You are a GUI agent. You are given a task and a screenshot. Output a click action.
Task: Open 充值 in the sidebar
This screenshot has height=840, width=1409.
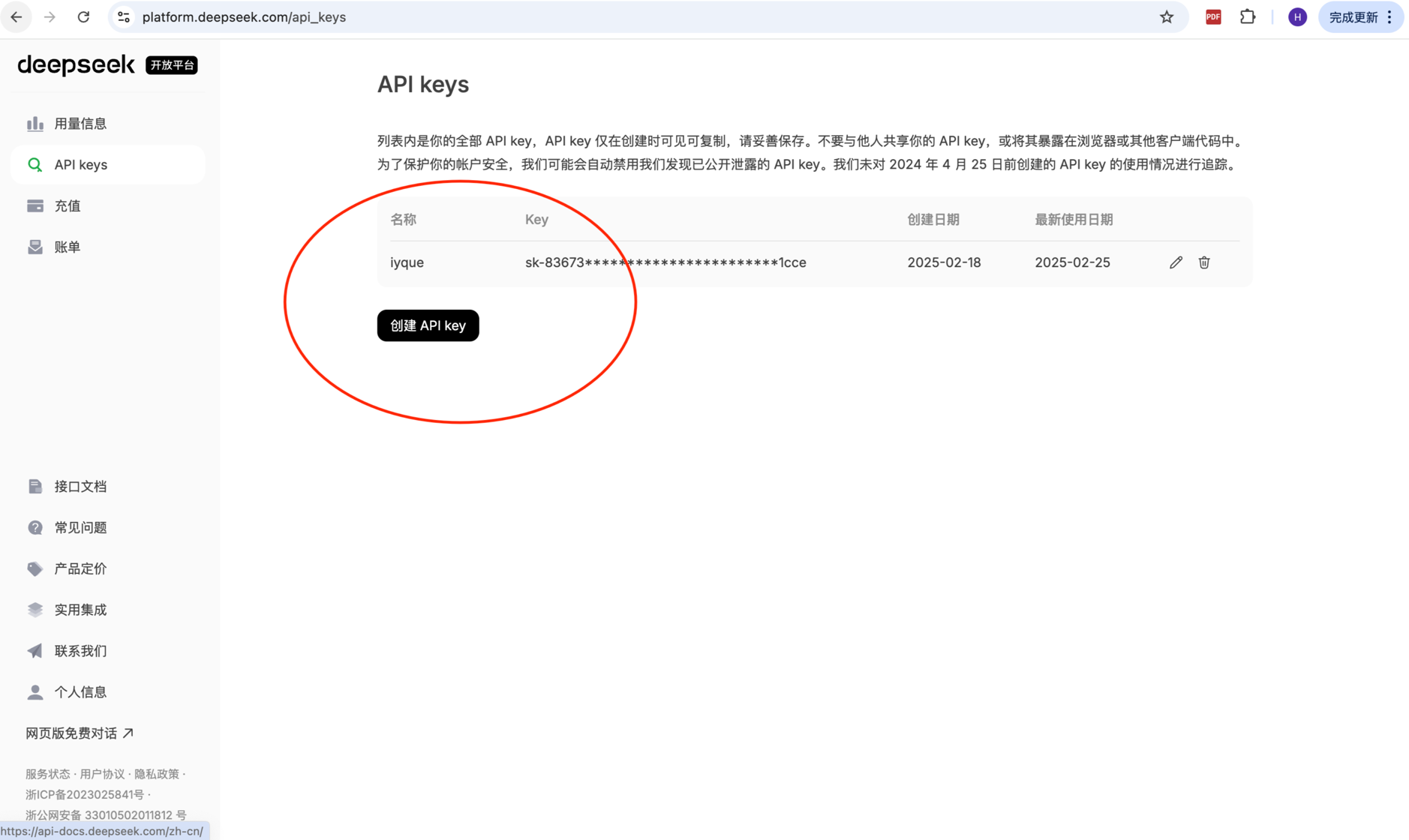[107, 206]
